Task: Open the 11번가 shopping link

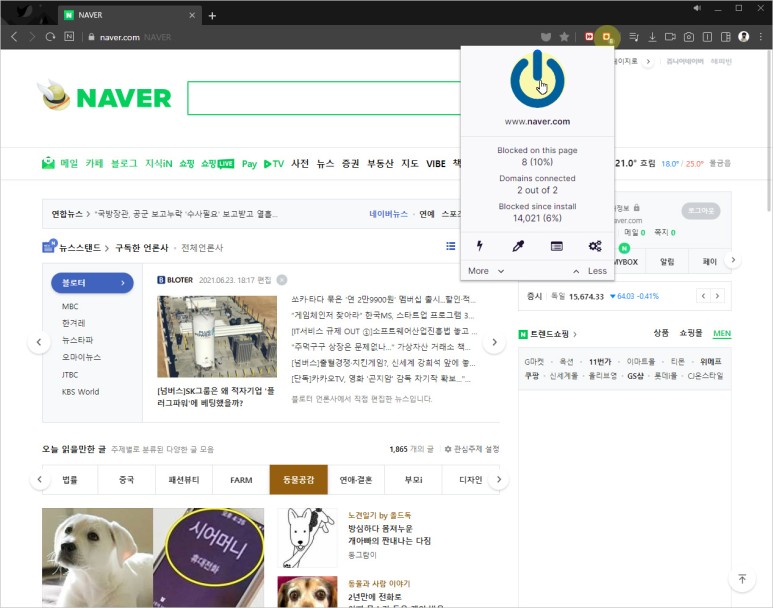Action: tap(600, 361)
